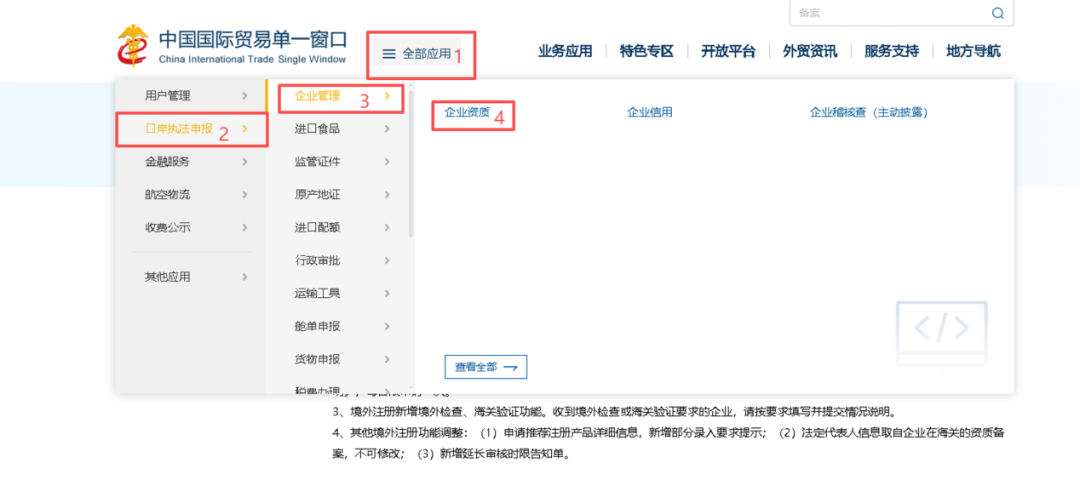Expand the 用户管理 submenu arrow

click(x=245, y=96)
